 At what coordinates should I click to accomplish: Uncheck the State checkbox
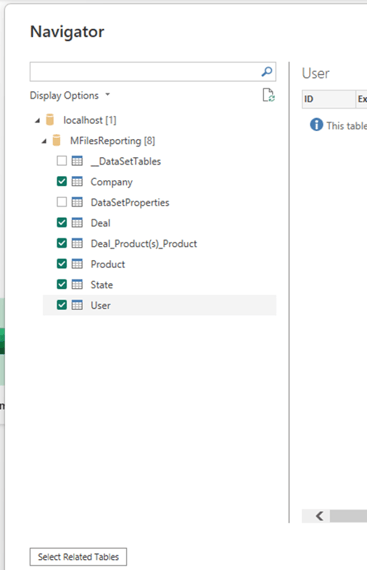click(62, 284)
